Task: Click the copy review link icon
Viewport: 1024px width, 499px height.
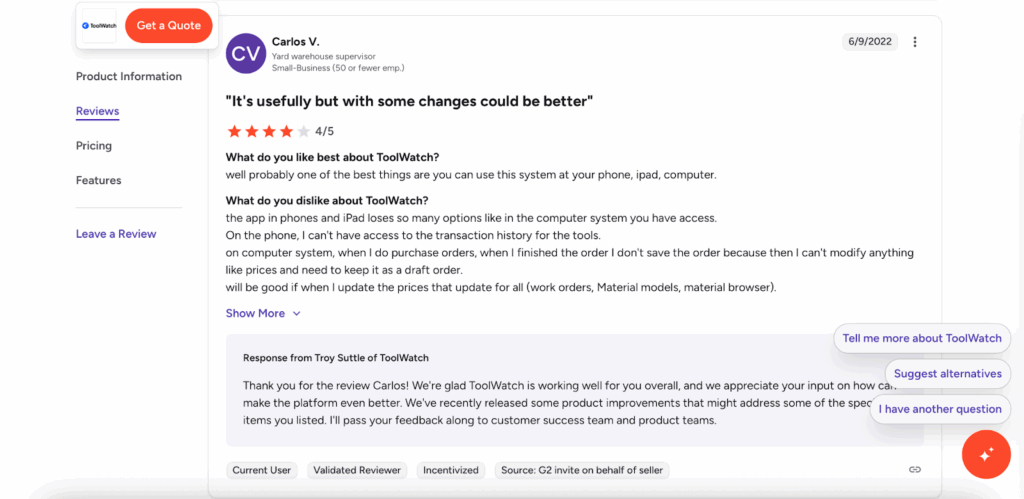Action: pos(914,469)
